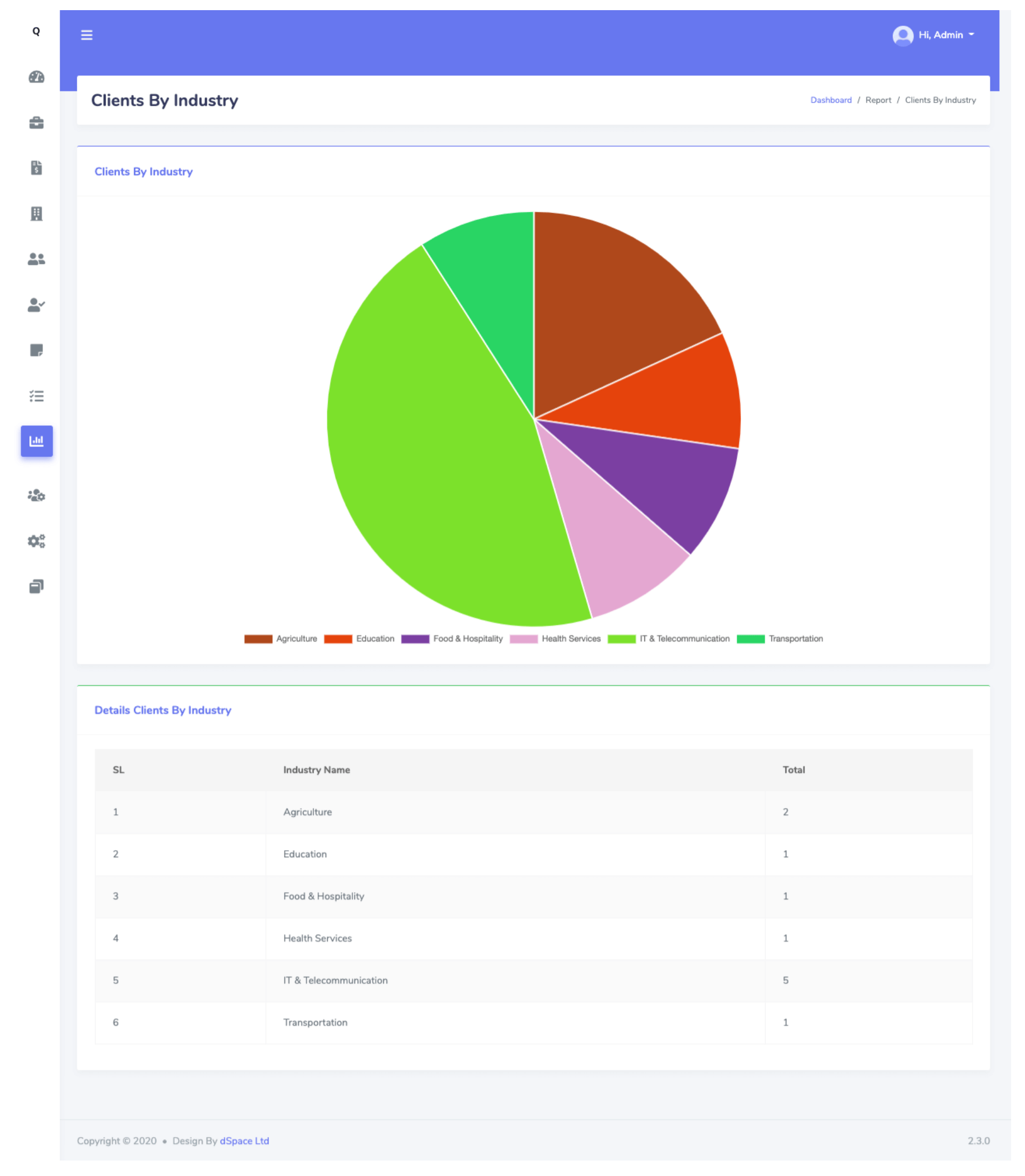
Task: Click the user check icon
Action: click(x=37, y=305)
